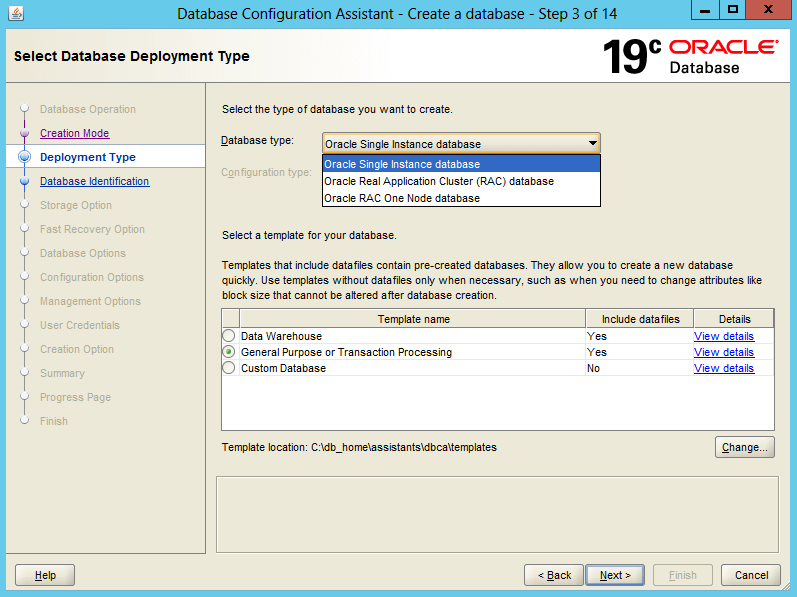Proceed with the Next > button
797x597 pixels.
click(x=615, y=575)
